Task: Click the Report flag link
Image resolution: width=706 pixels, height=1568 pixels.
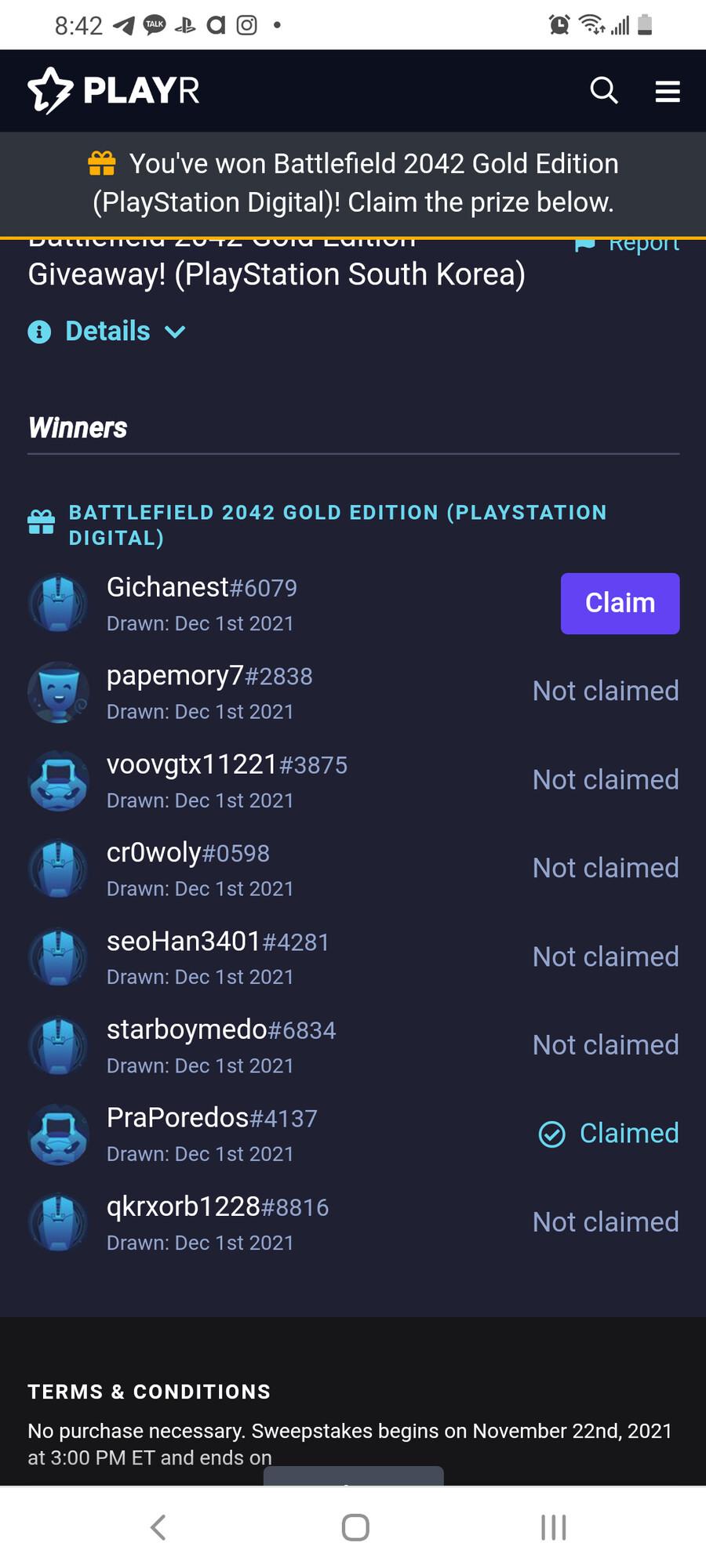Action: (628, 245)
